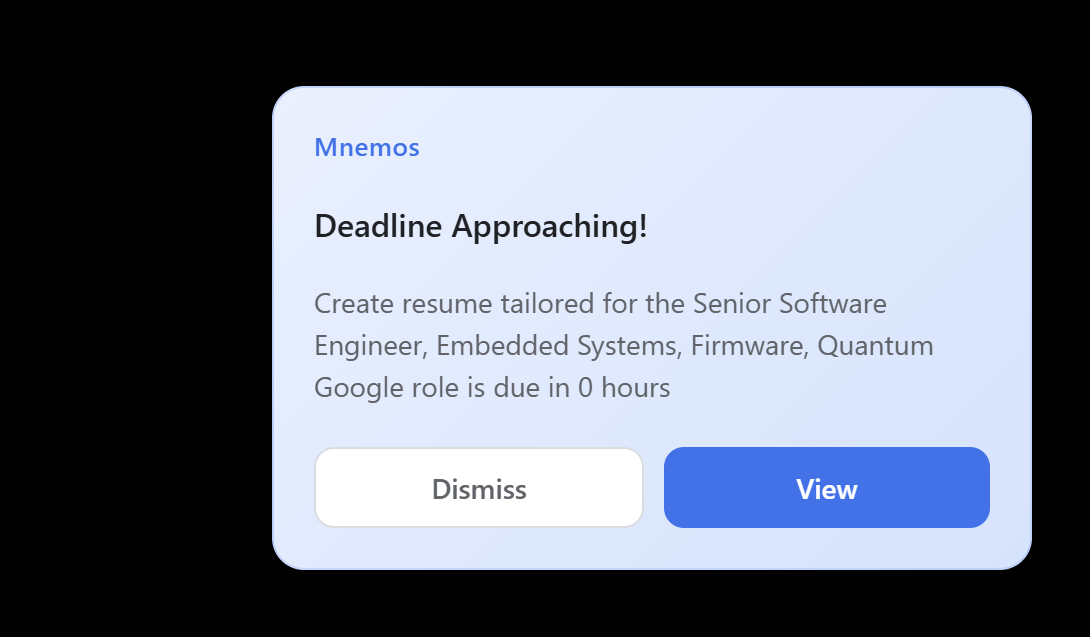
Task: Click the 'Senior Software' text in message
Action: click(790, 304)
